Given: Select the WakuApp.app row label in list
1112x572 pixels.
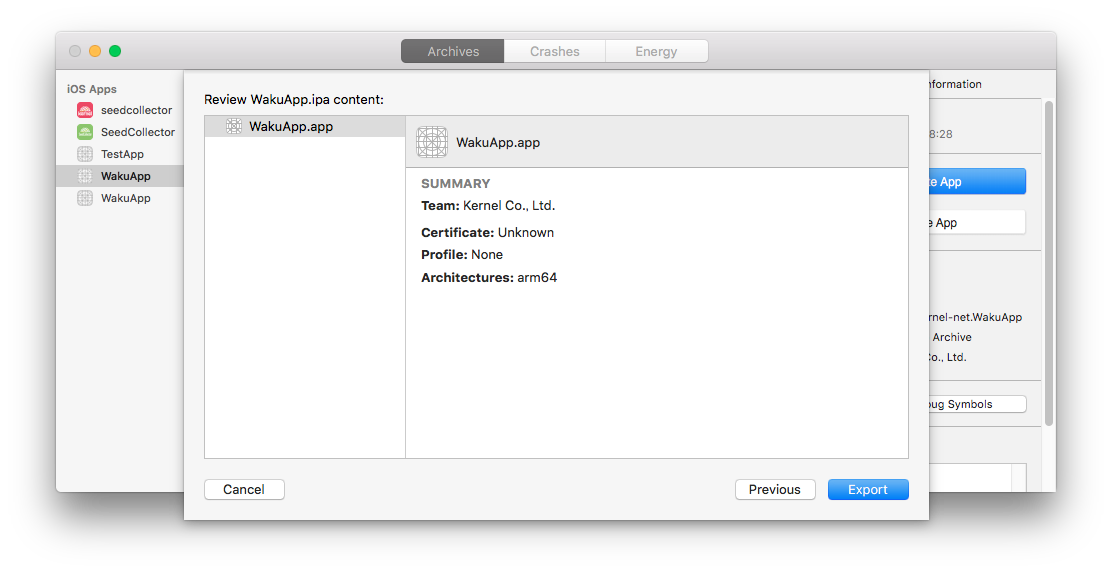Looking at the screenshot, I should [x=291, y=126].
